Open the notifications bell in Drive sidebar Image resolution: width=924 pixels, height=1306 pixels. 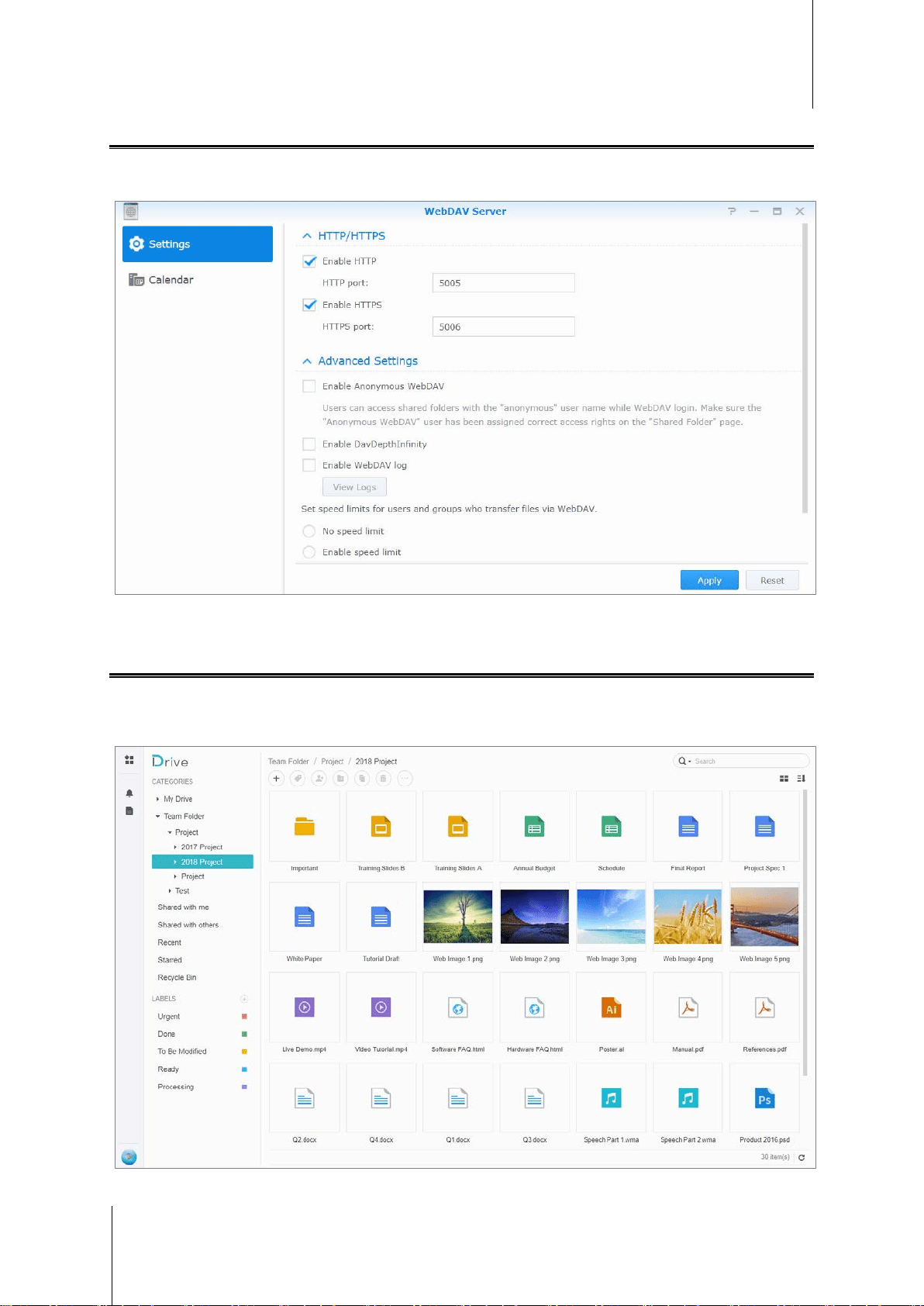(129, 793)
